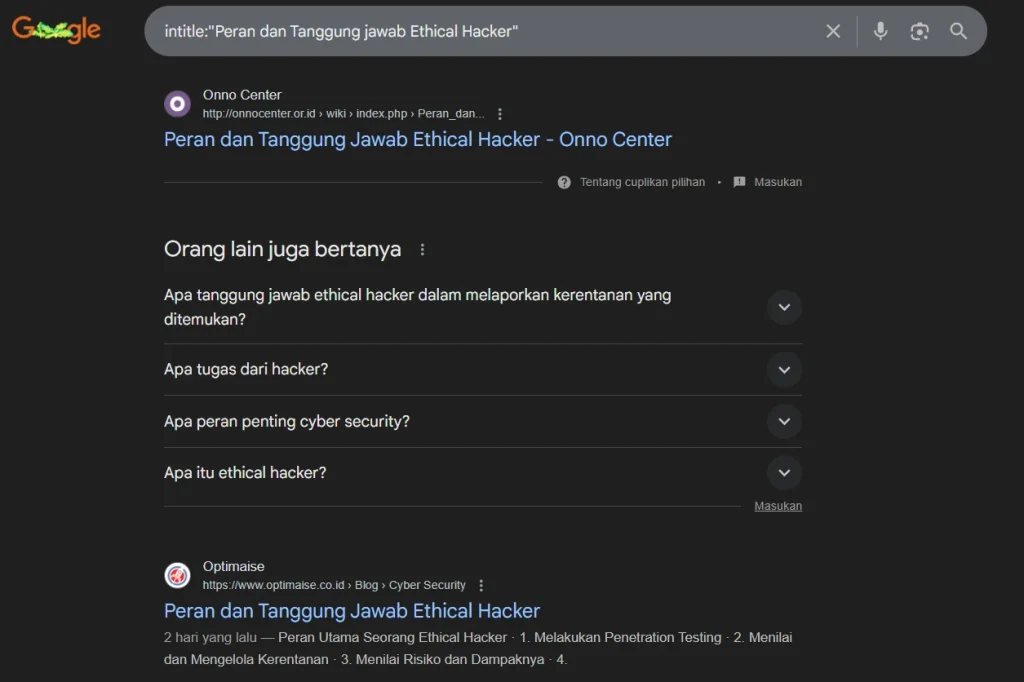Open the three-dot menu next to the Optimaise breadcrumb

481,584
